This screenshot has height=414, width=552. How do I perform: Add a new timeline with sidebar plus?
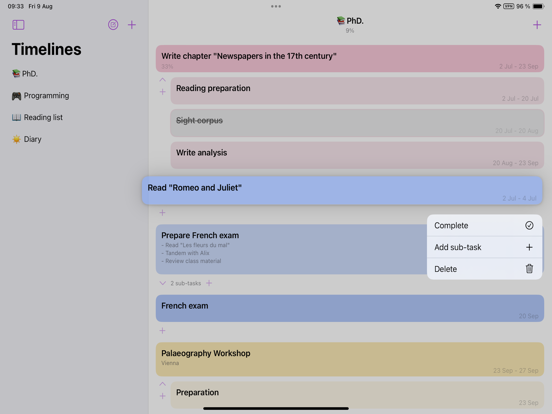tap(132, 25)
